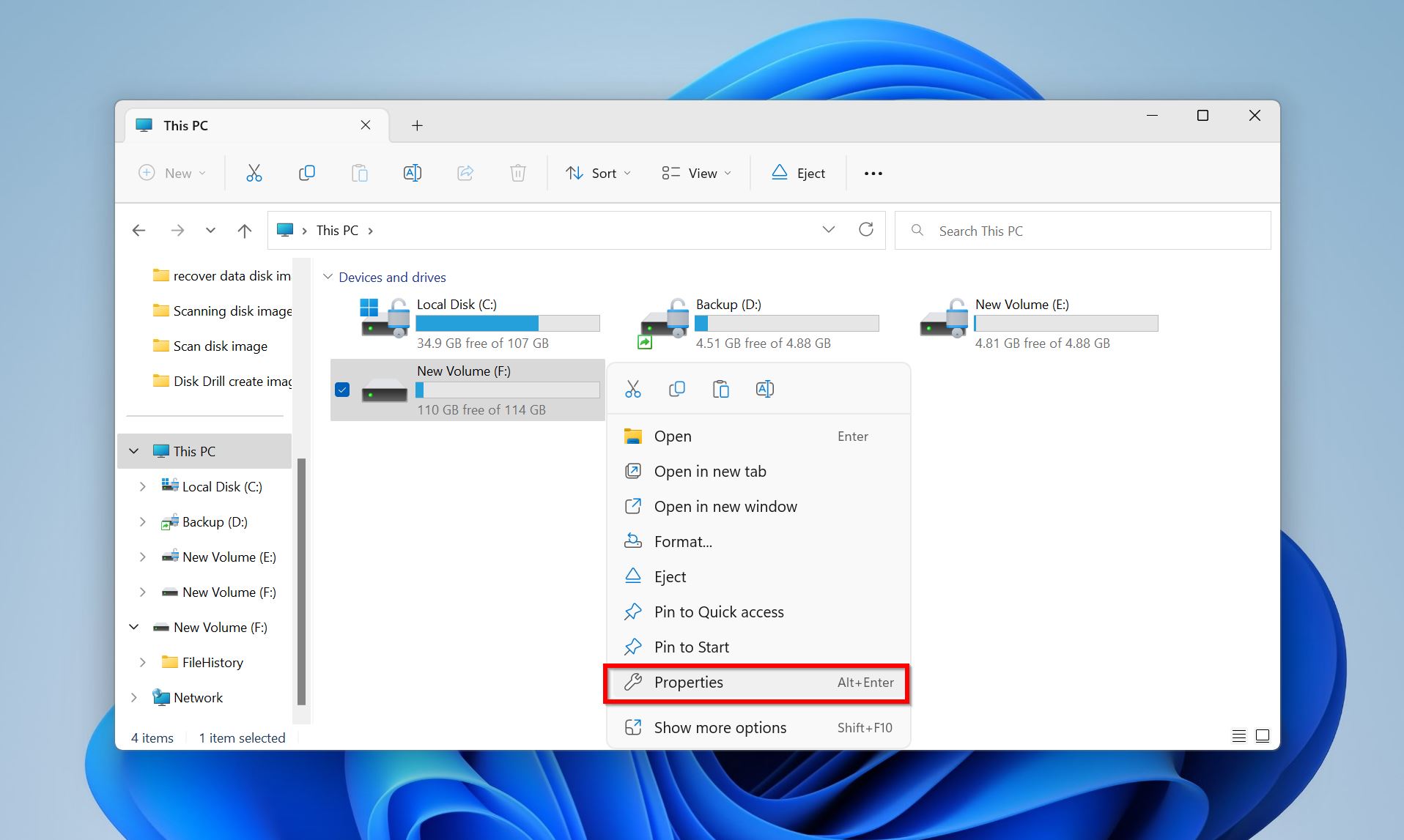The height and width of the screenshot is (840, 1404).
Task: Click the Local Disk (C:) usage bar
Action: 507,323
